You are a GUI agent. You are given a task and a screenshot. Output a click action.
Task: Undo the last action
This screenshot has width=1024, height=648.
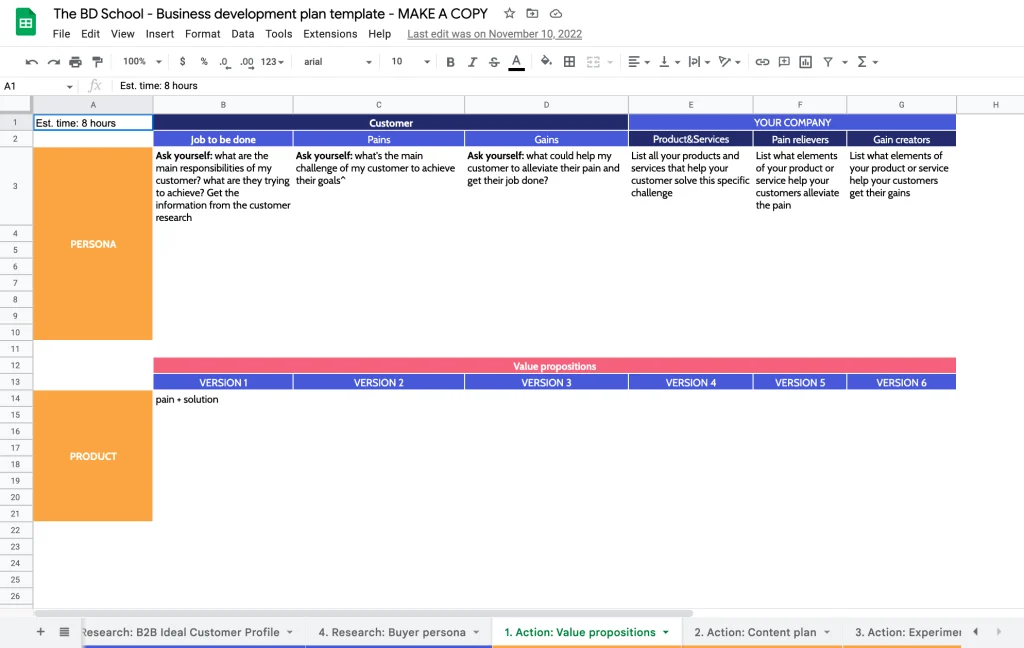pyautogui.click(x=29, y=61)
